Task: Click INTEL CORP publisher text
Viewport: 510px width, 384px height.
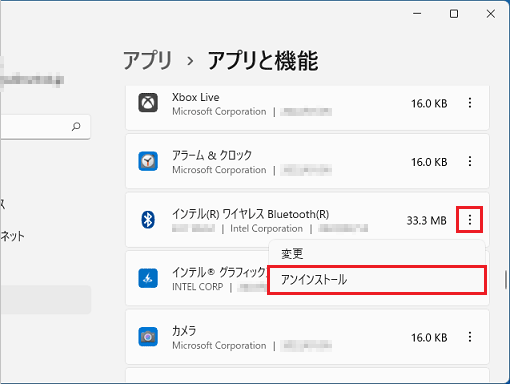Action: [x=197, y=287]
